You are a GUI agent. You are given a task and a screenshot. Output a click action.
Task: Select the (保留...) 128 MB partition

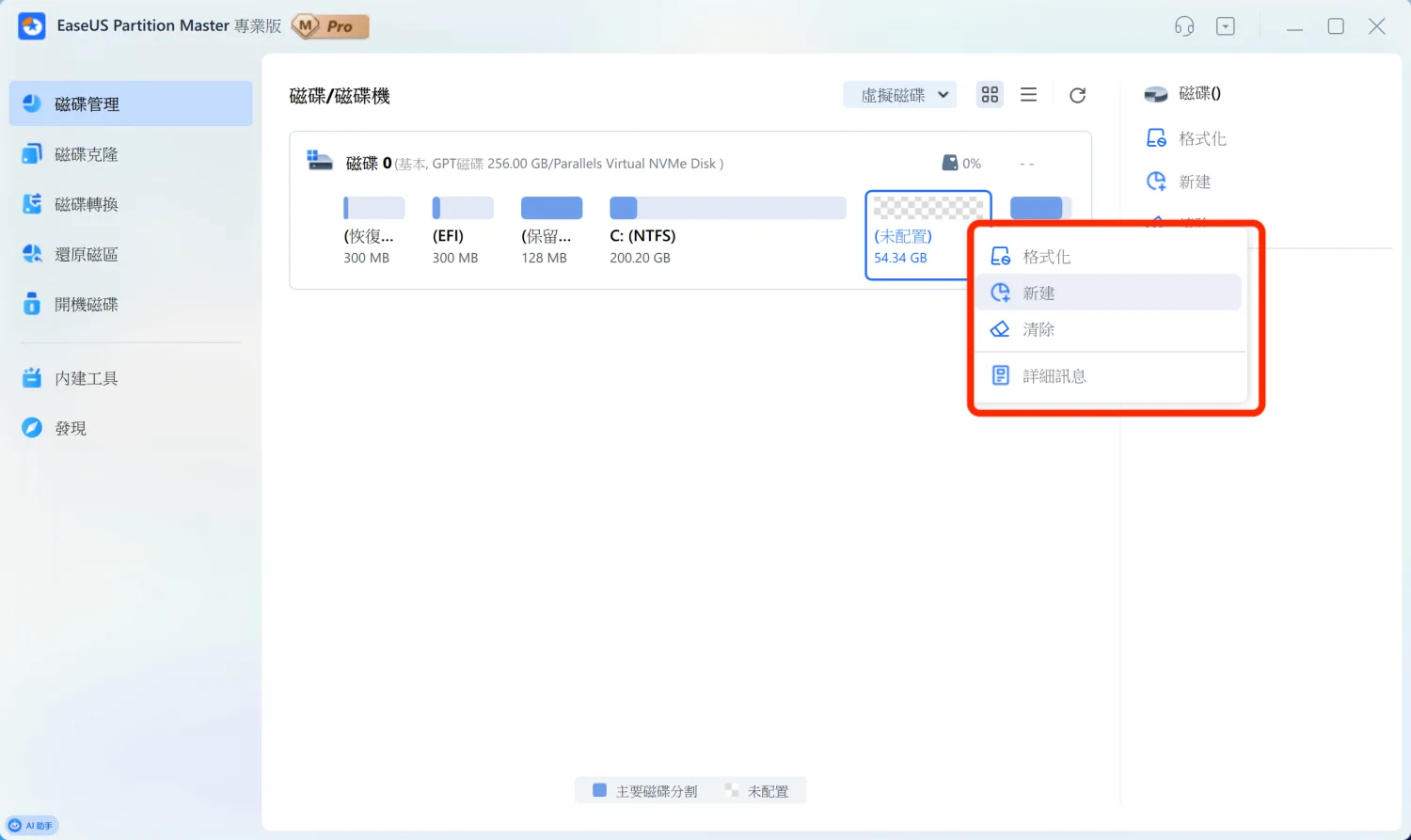(551, 231)
